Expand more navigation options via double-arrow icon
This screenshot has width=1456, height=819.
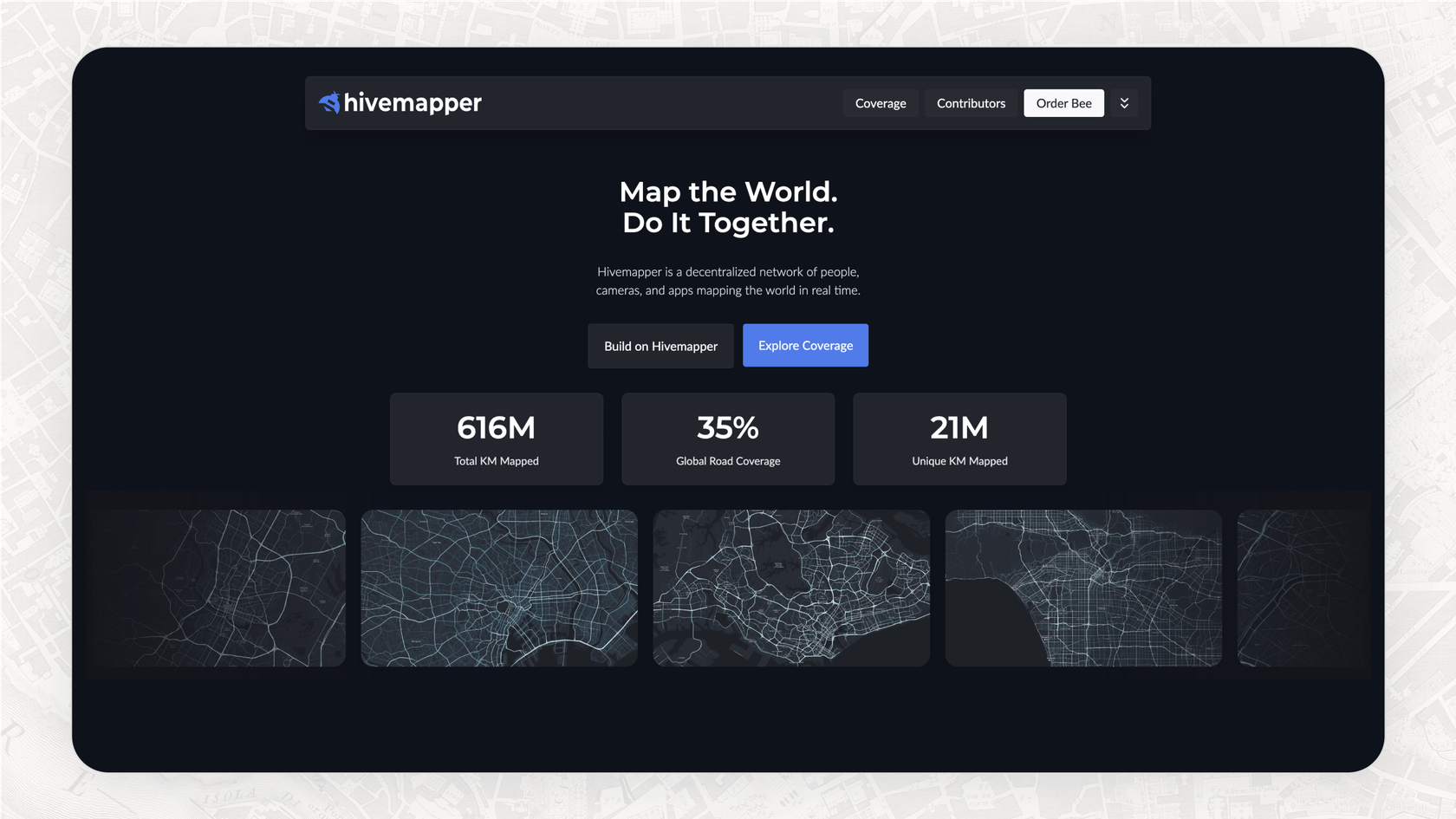click(x=1124, y=102)
